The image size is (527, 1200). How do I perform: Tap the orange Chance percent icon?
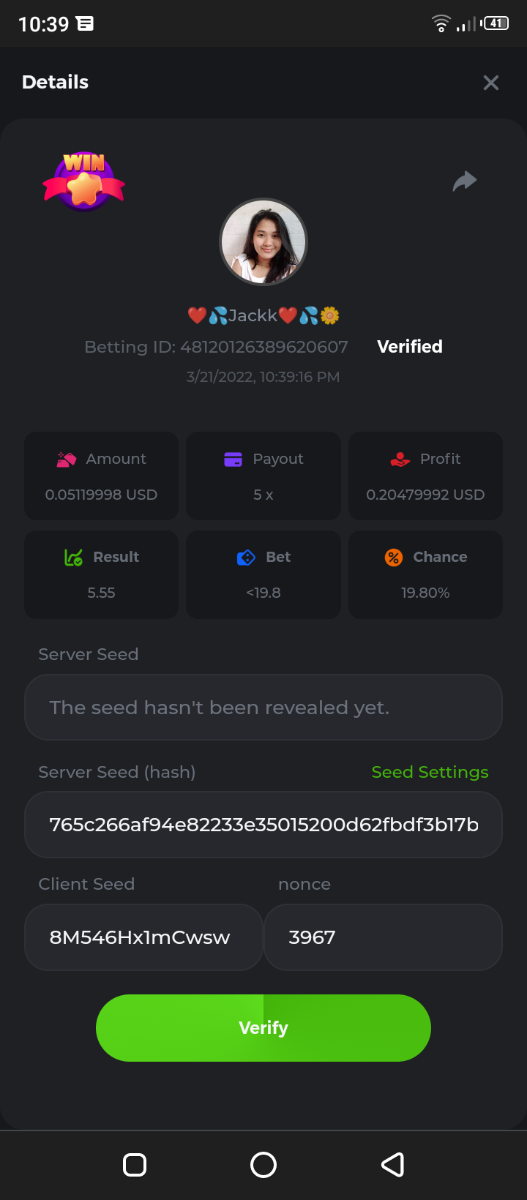click(x=393, y=557)
